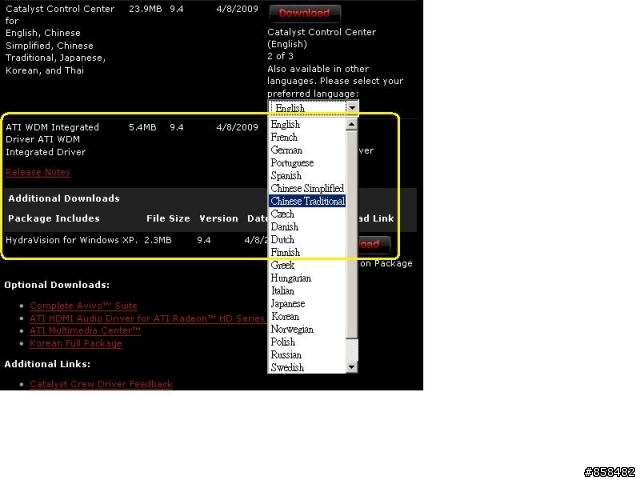
Task: Click the '23.9MB' file size value
Action: [x=145, y=9]
